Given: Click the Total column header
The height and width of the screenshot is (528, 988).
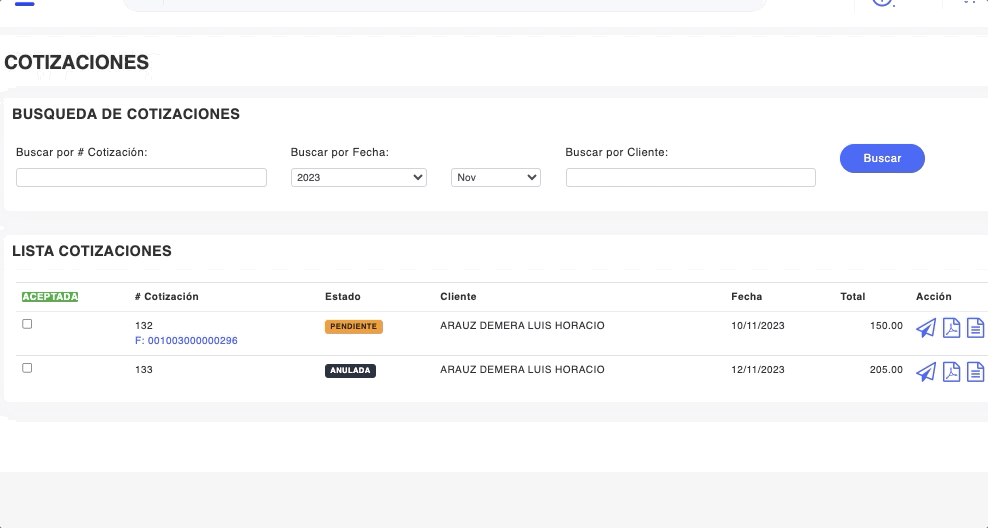Looking at the screenshot, I should [x=852, y=297].
